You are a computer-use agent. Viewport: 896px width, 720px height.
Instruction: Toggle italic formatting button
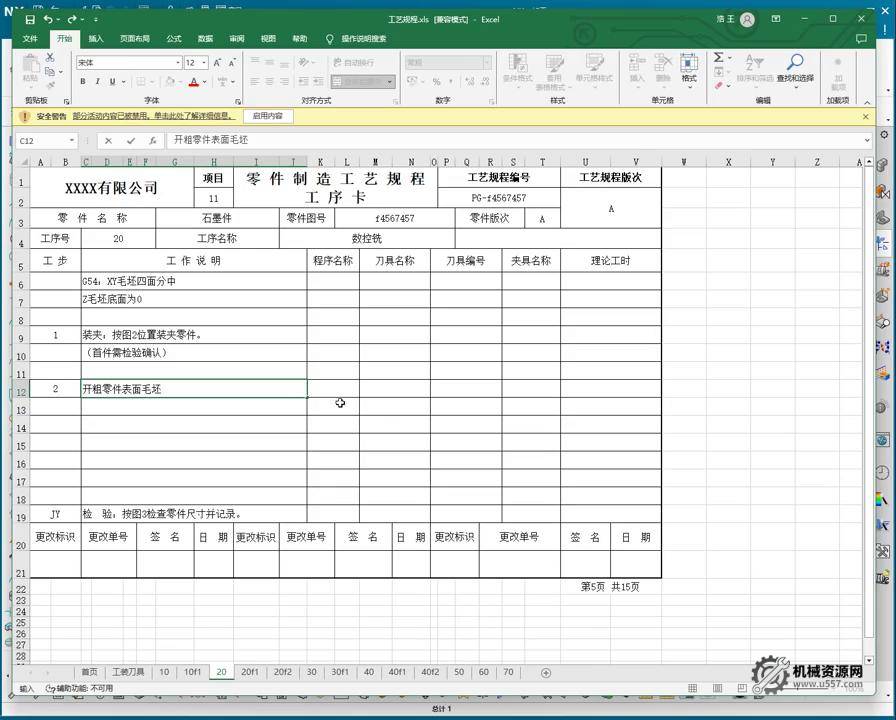(97, 82)
